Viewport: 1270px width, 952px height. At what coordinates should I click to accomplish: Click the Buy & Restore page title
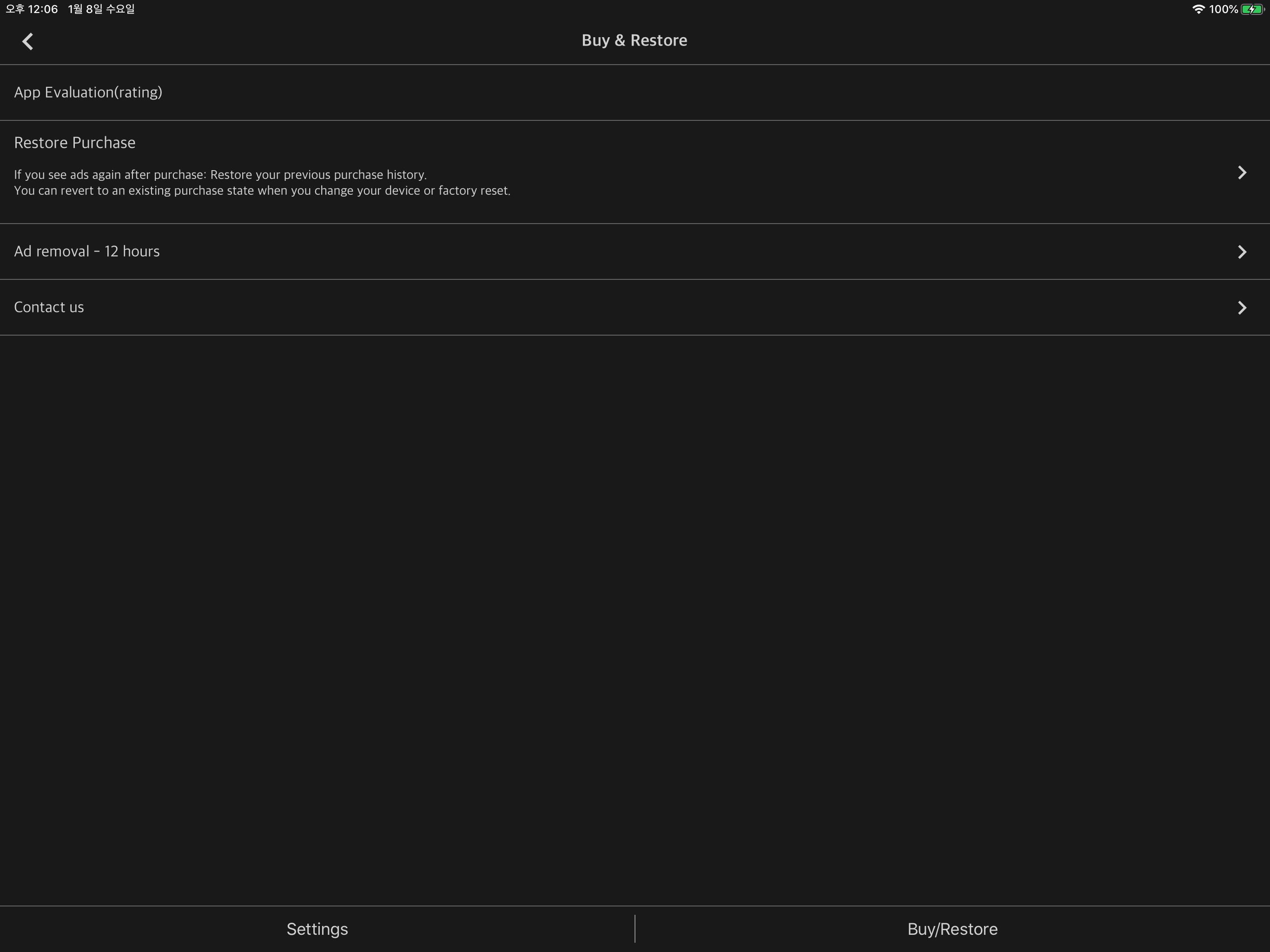point(634,40)
